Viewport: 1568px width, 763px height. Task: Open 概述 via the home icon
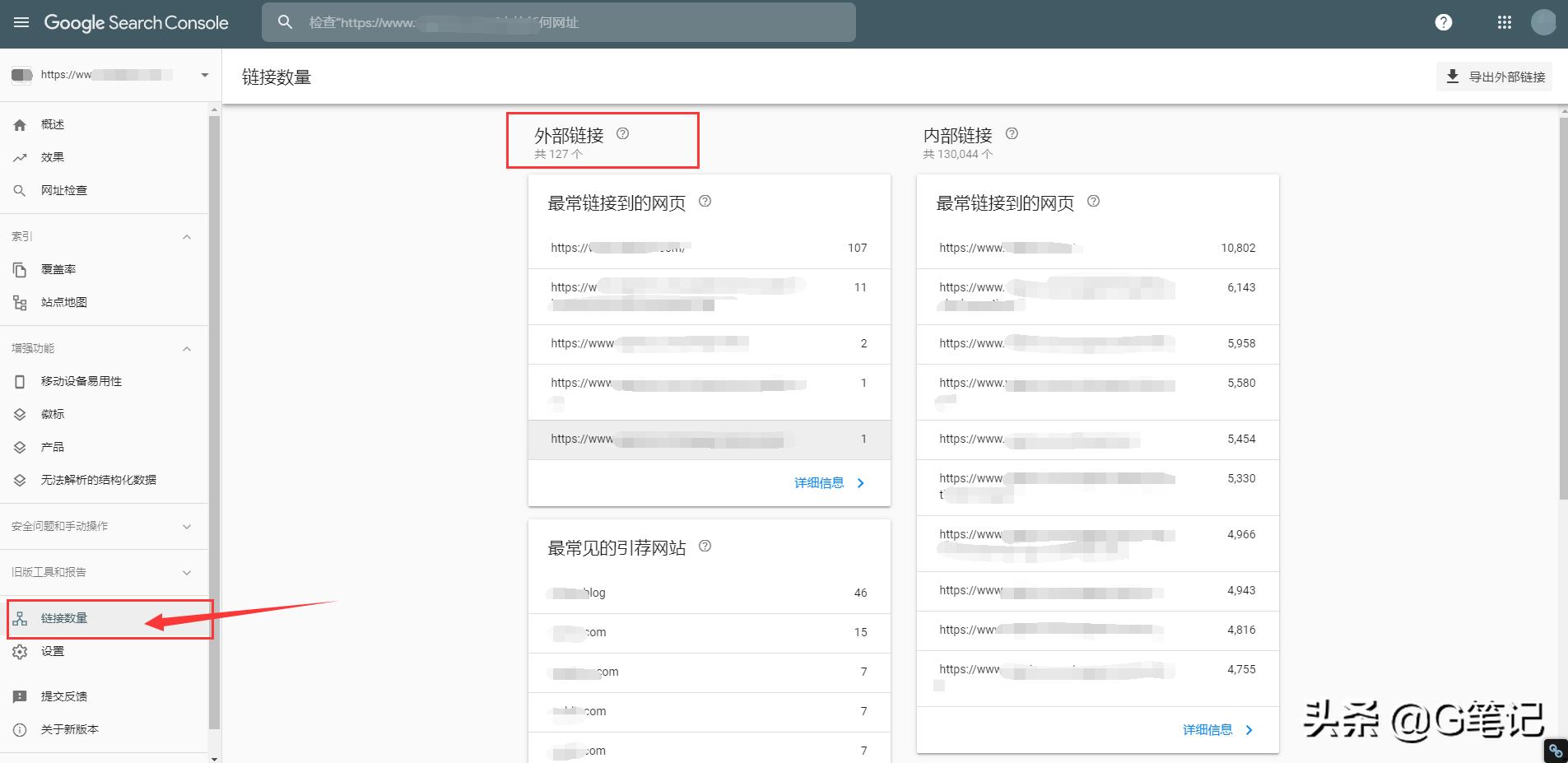point(19,123)
